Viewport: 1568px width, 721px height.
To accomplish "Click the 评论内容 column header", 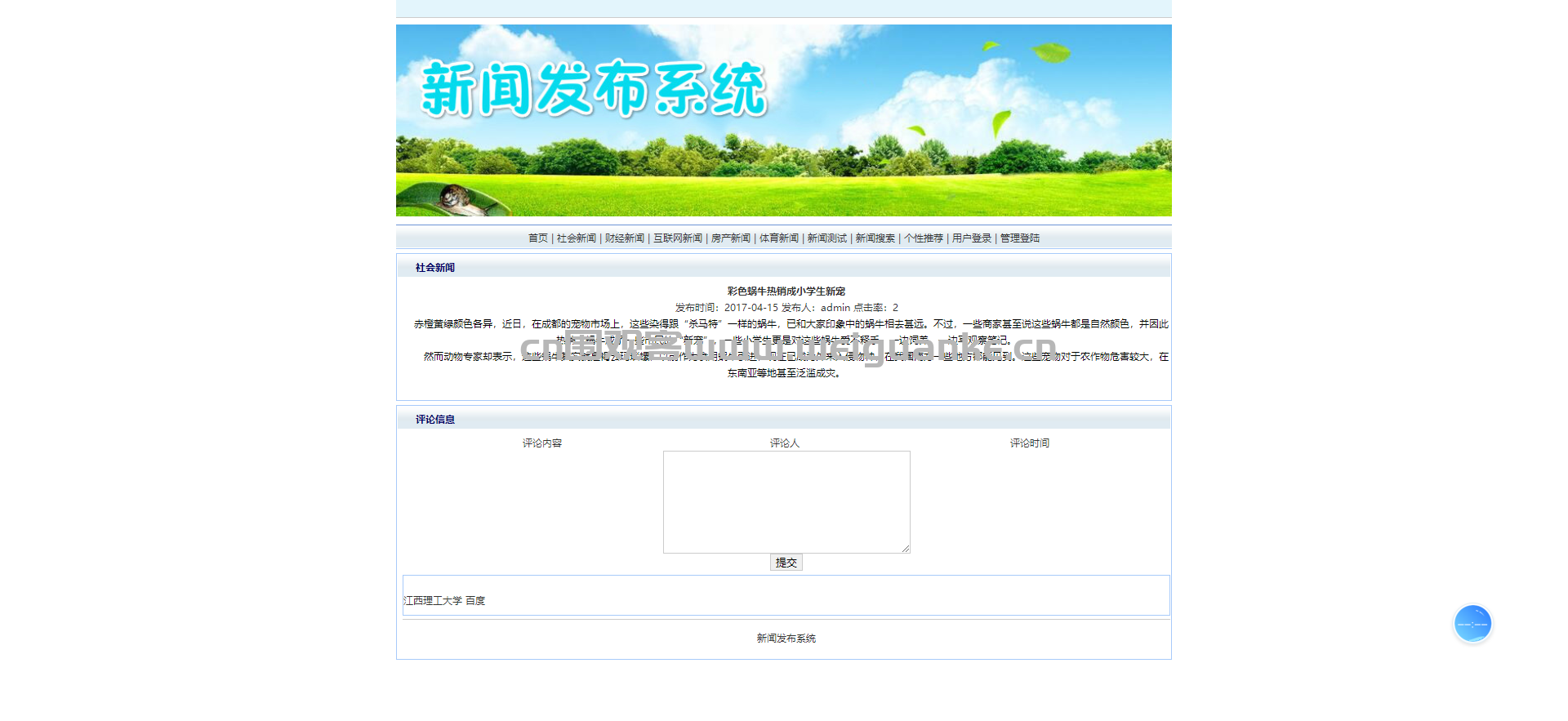I will [x=542, y=443].
